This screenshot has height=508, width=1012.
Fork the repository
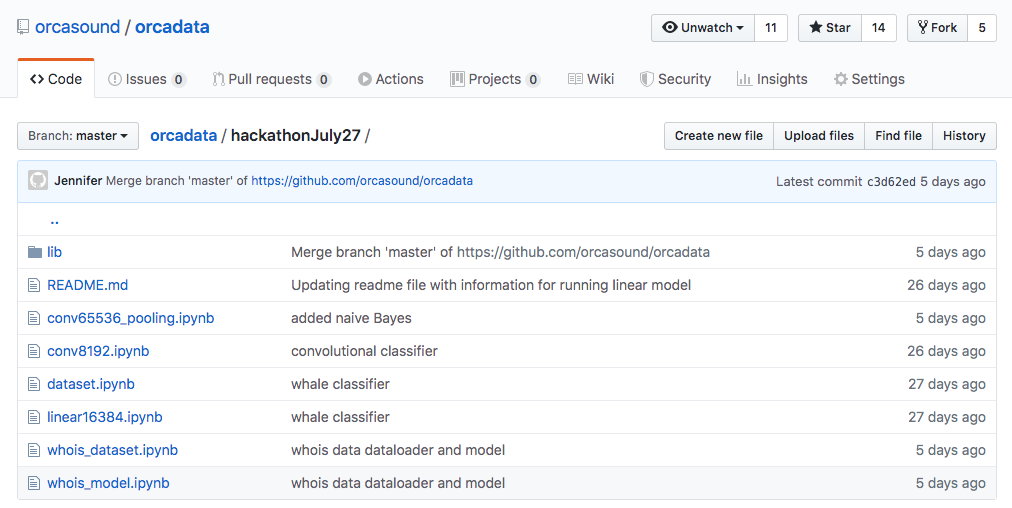click(937, 28)
